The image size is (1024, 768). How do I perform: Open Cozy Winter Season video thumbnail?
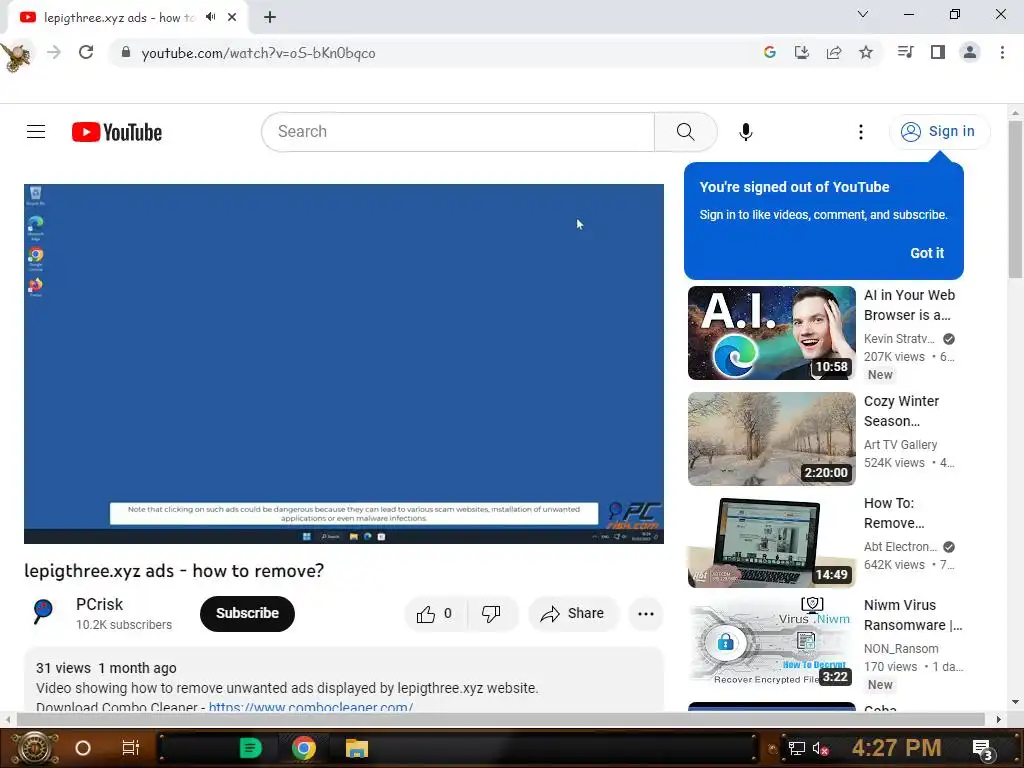coord(771,439)
